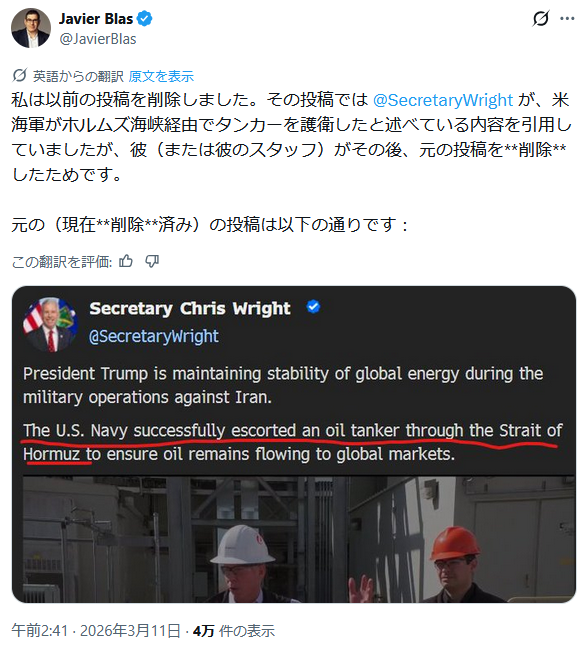Image resolution: width=588 pixels, height=652 pixels.
Task: Open the post timestamp 午前2:41 · 2026年3月11日
Action: click(96, 631)
